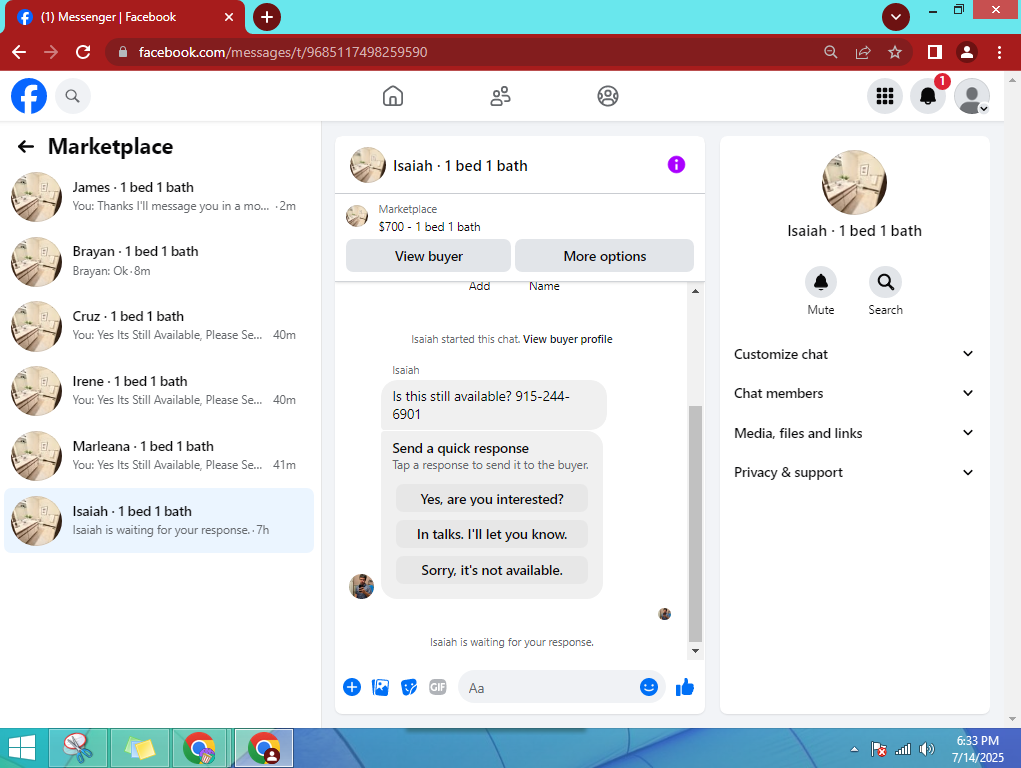Open the Friends icon in top navigation

click(500, 96)
